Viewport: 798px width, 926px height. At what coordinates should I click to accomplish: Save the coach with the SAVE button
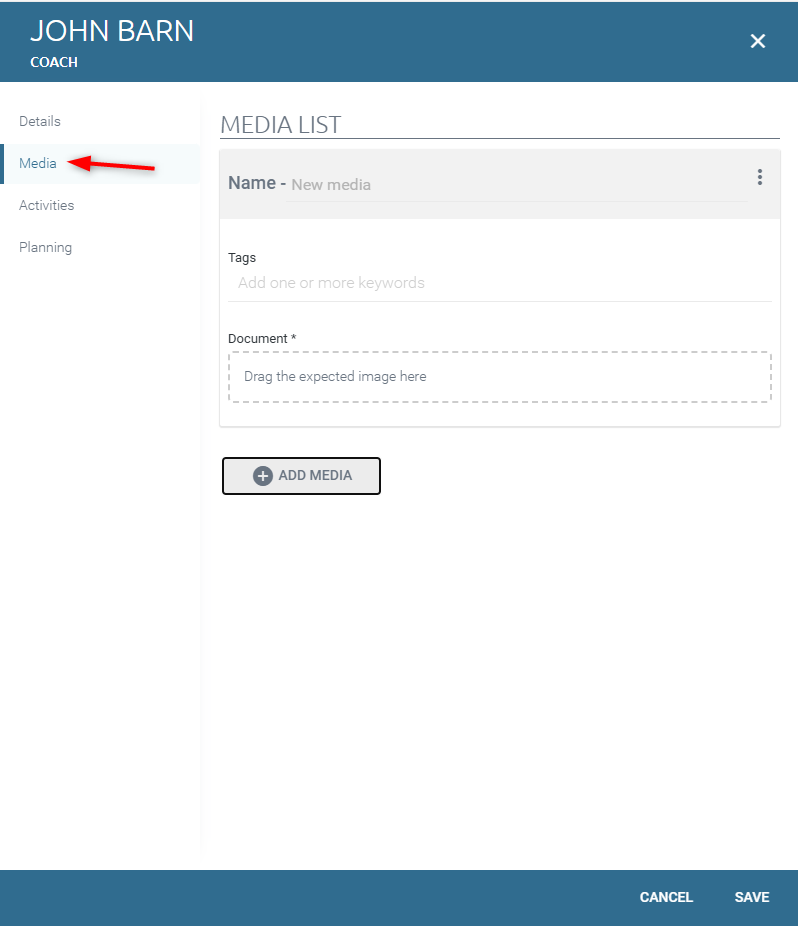[x=752, y=897]
